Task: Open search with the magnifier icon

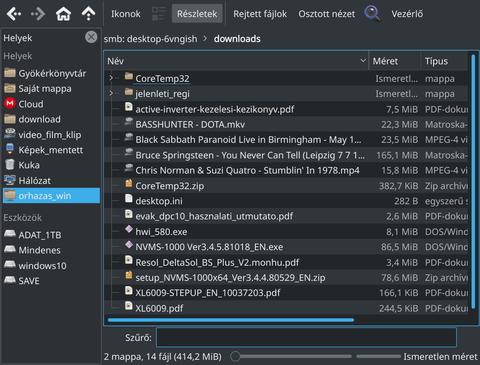Action: click(x=372, y=14)
